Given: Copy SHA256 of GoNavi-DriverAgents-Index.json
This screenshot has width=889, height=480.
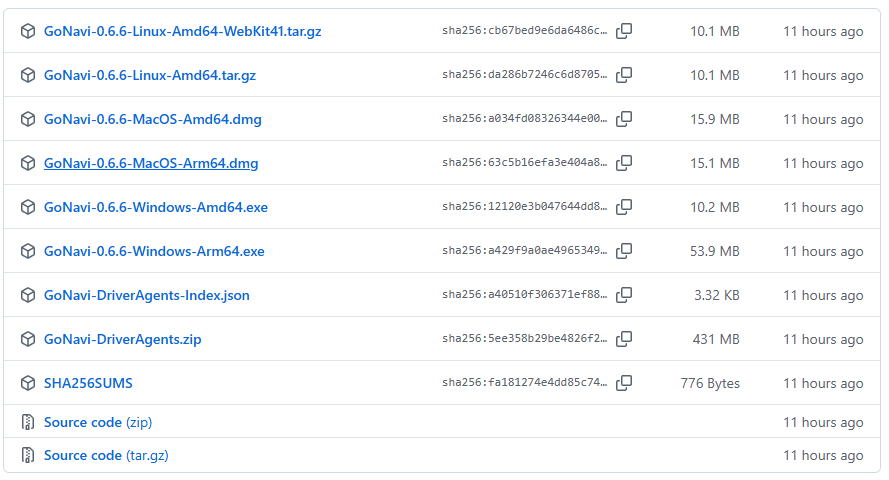Looking at the screenshot, I should point(624,295).
